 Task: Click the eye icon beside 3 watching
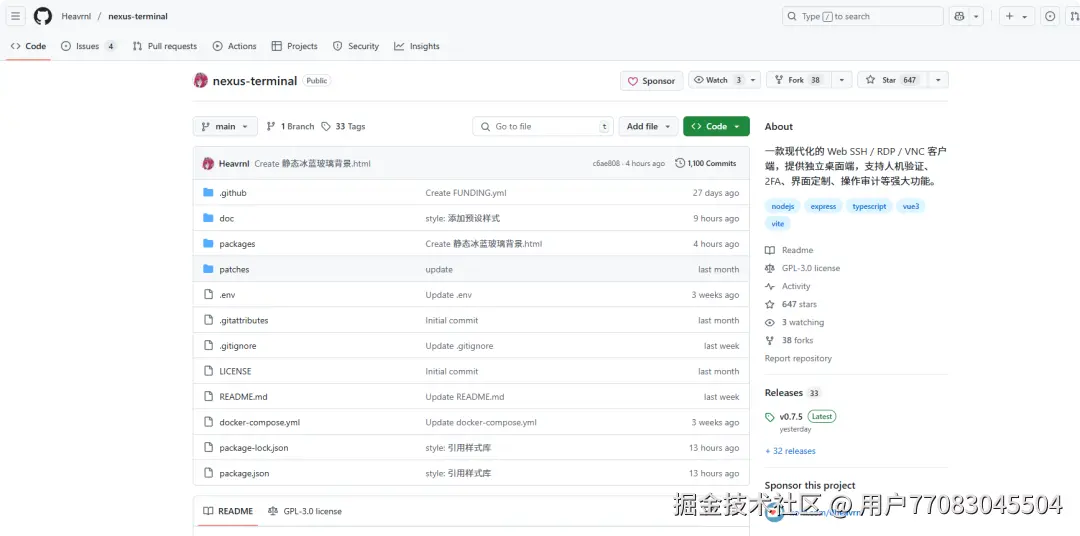(769, 322)
